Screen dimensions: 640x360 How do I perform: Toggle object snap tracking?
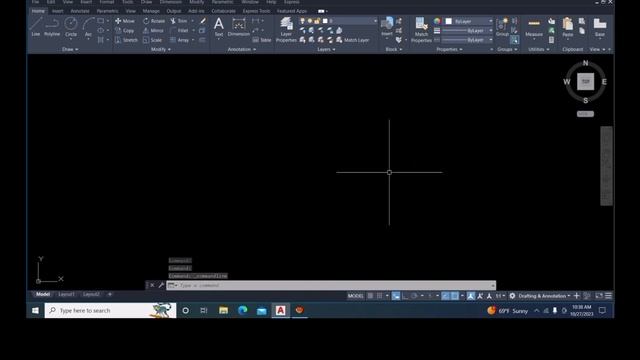tap(445, 296)
